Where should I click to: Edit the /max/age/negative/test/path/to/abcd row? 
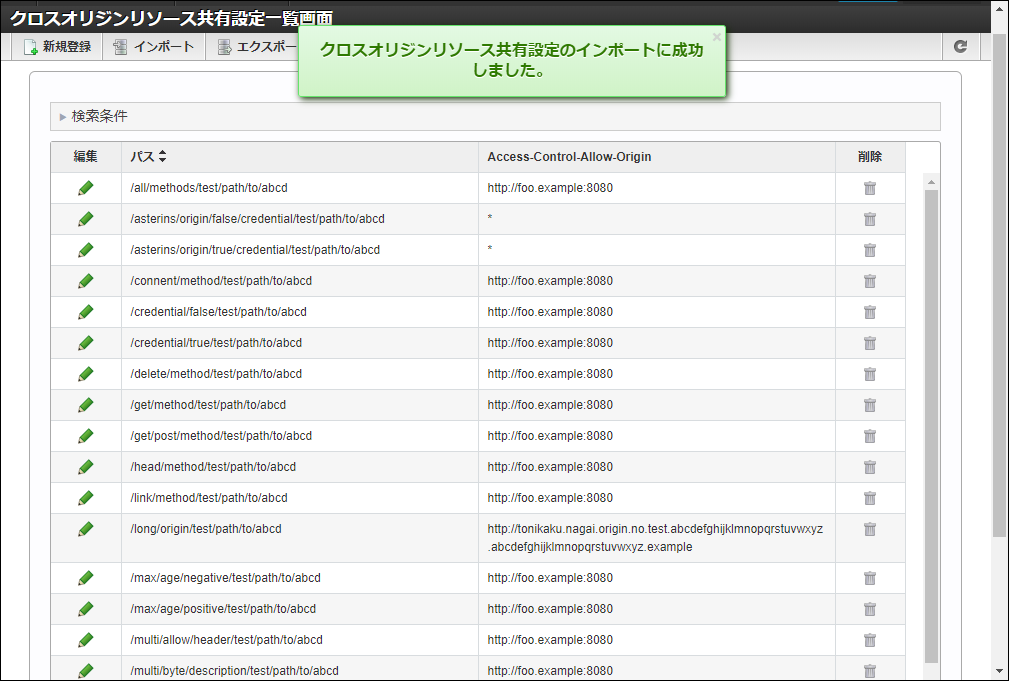[x=85, y=578]
